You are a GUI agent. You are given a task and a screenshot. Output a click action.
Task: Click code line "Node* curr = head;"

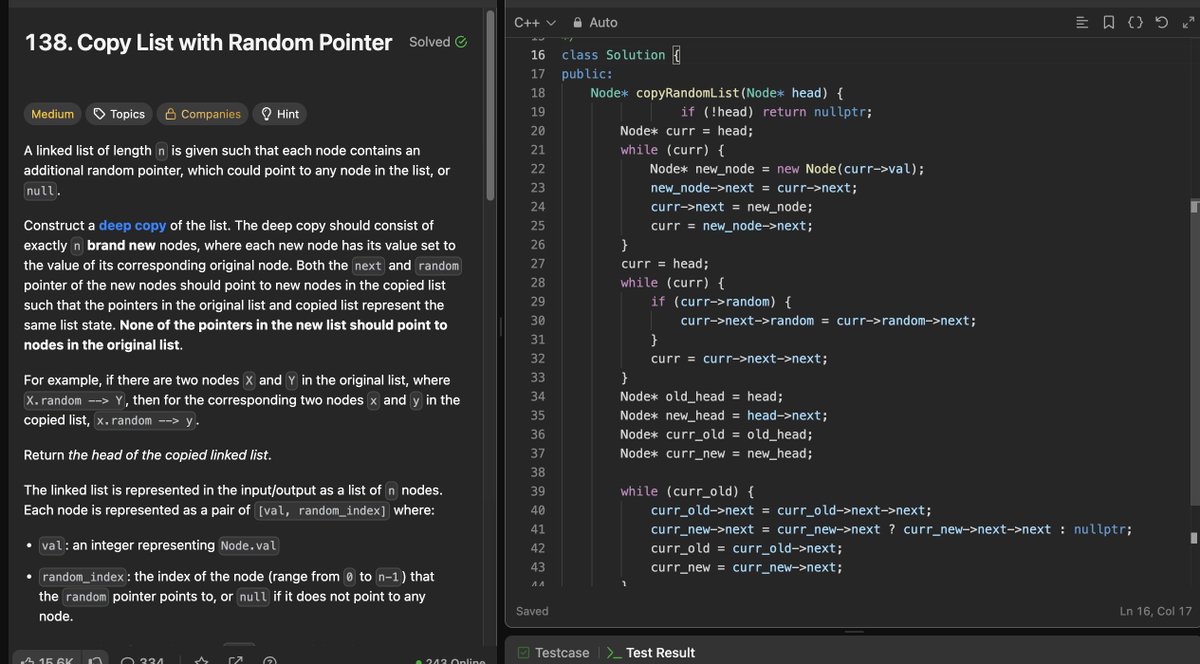tap(687, 131)
